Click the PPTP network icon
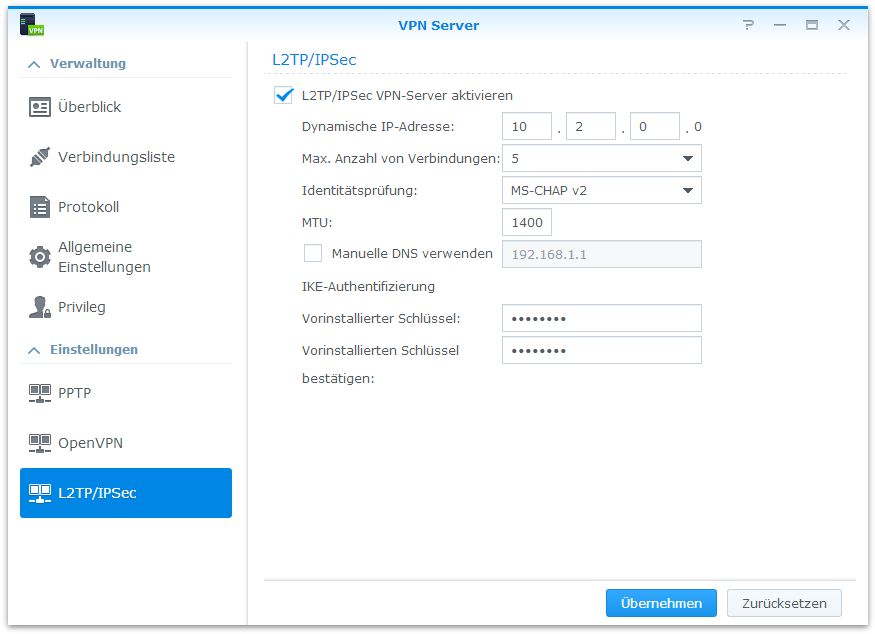 point(40,393)
